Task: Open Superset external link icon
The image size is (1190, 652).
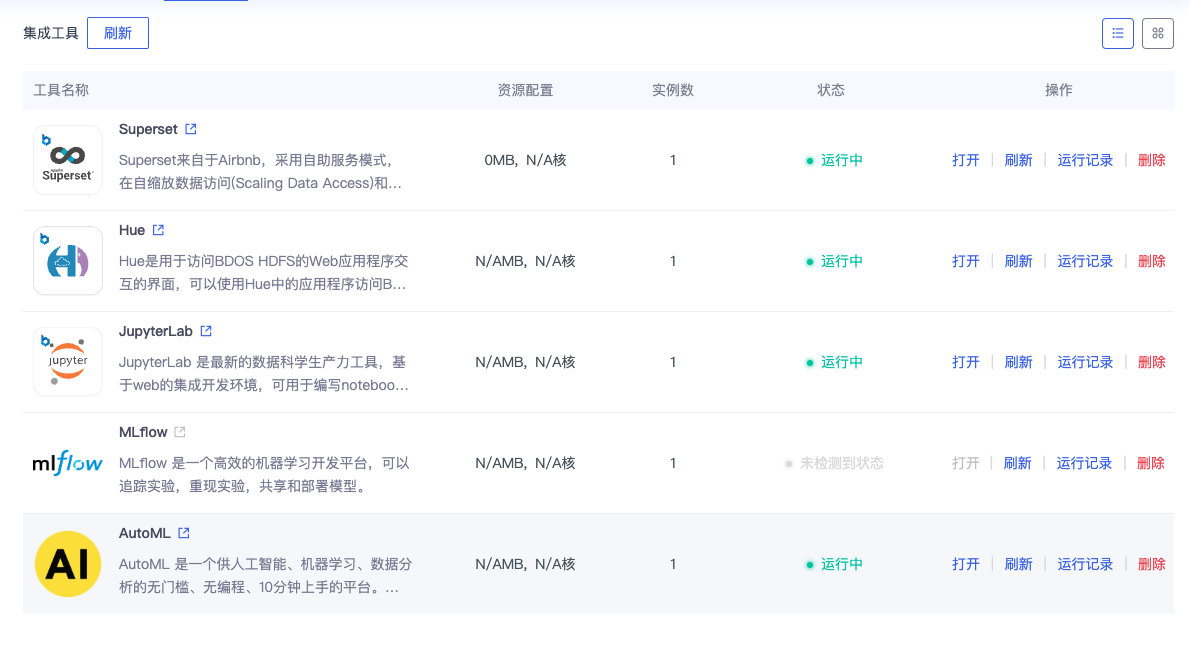Action: coord(190,129)
